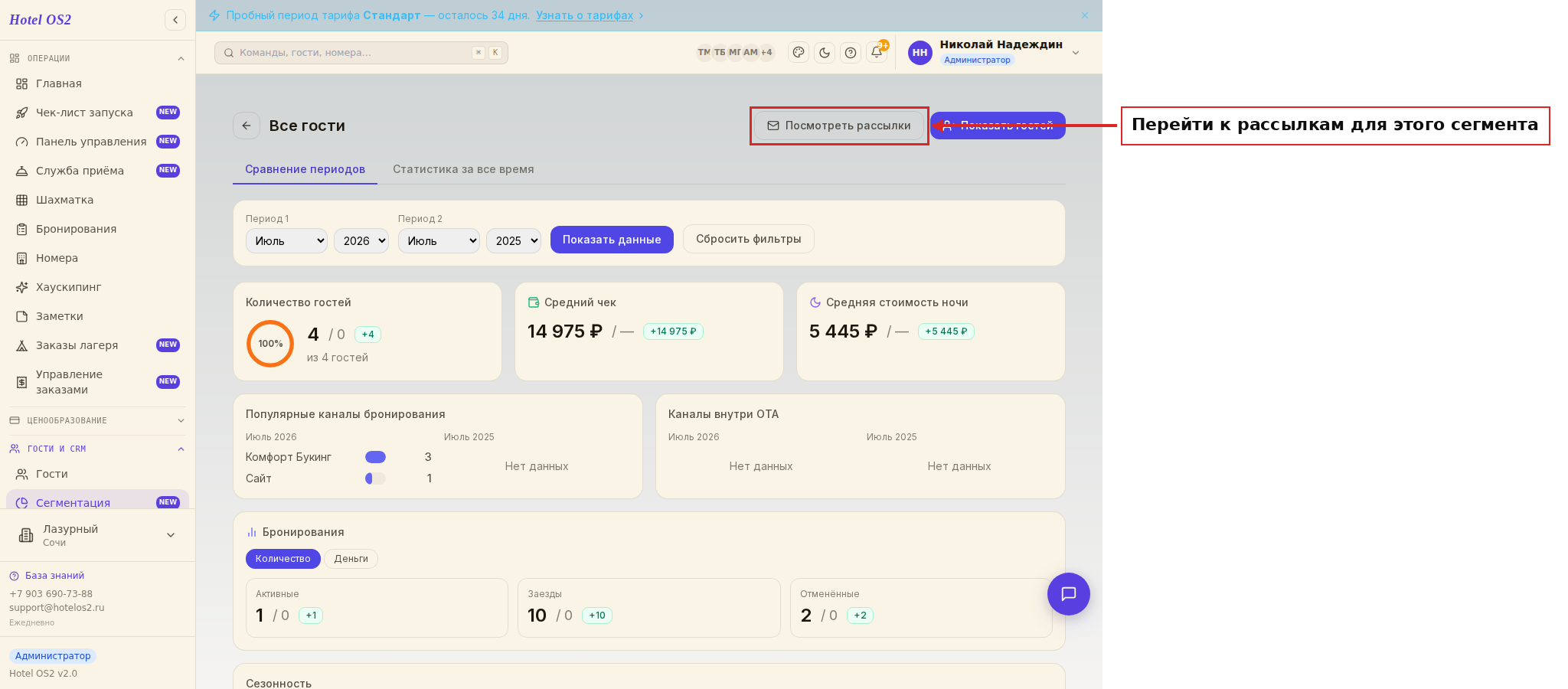Open the Период 2 year dropdown showing 2025

point(514,240)
